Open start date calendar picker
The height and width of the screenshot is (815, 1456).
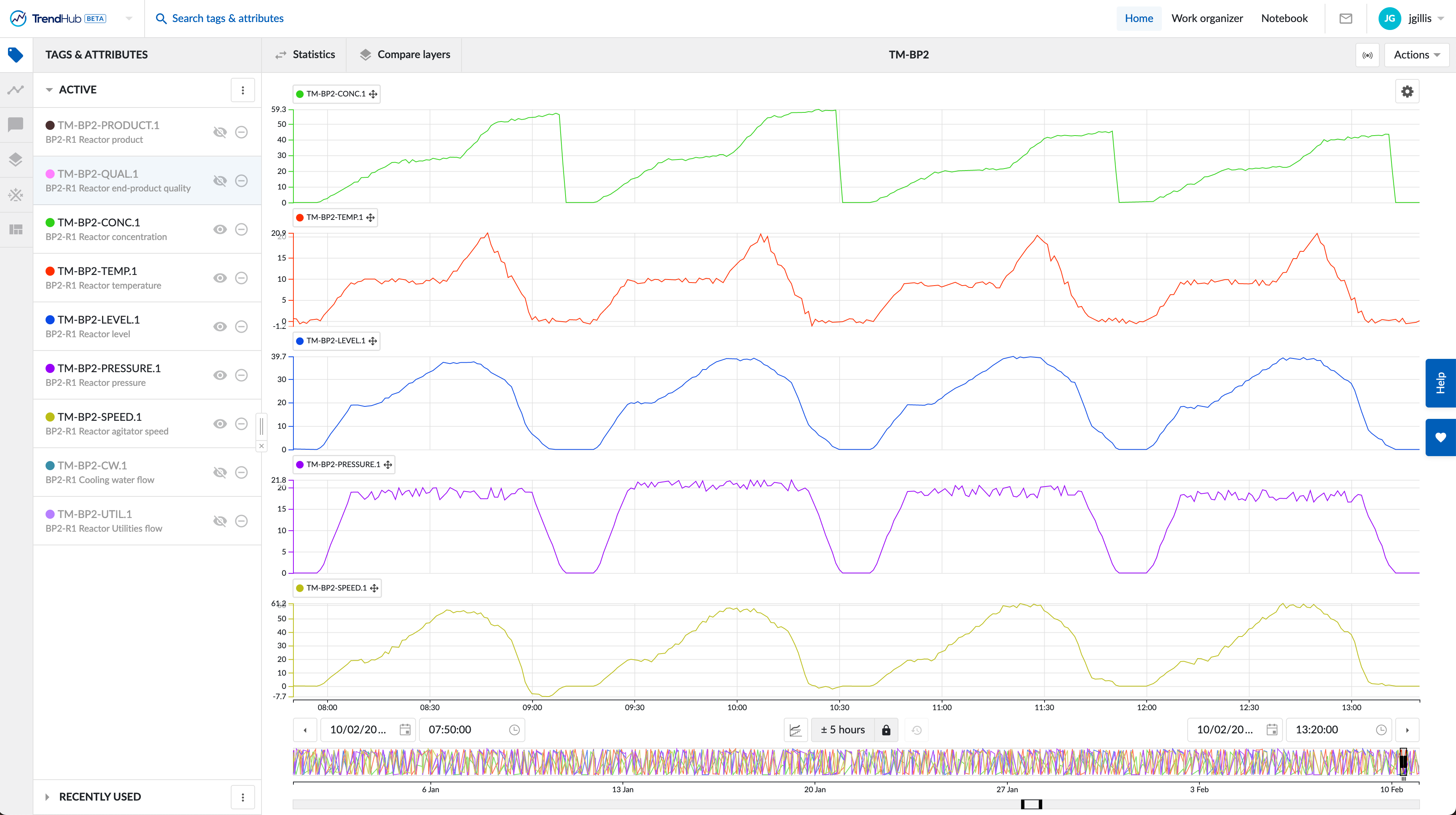pos(405,730)
